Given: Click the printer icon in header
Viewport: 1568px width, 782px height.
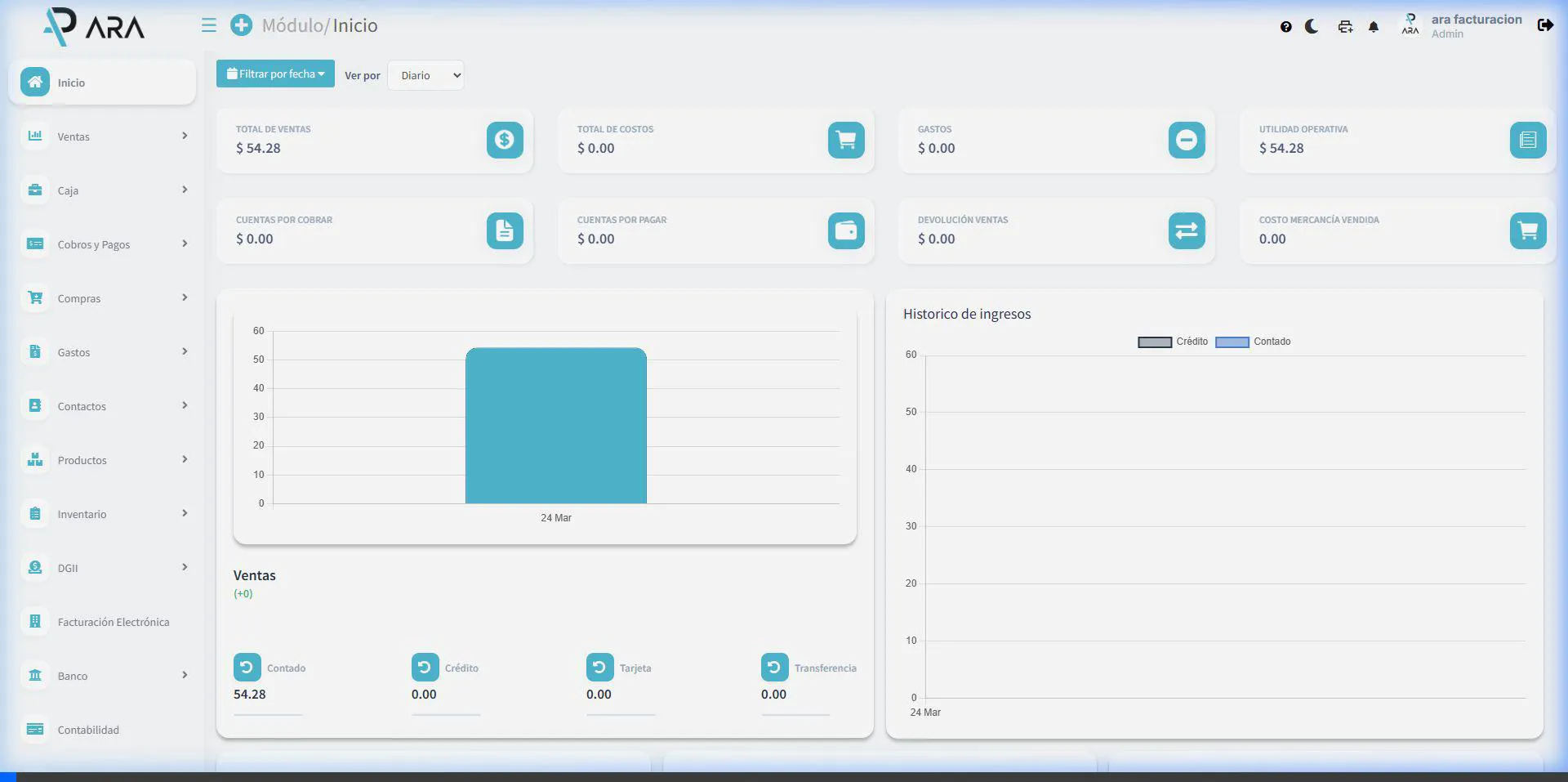Looking at the screenshot, I should tap(1345, 27).
